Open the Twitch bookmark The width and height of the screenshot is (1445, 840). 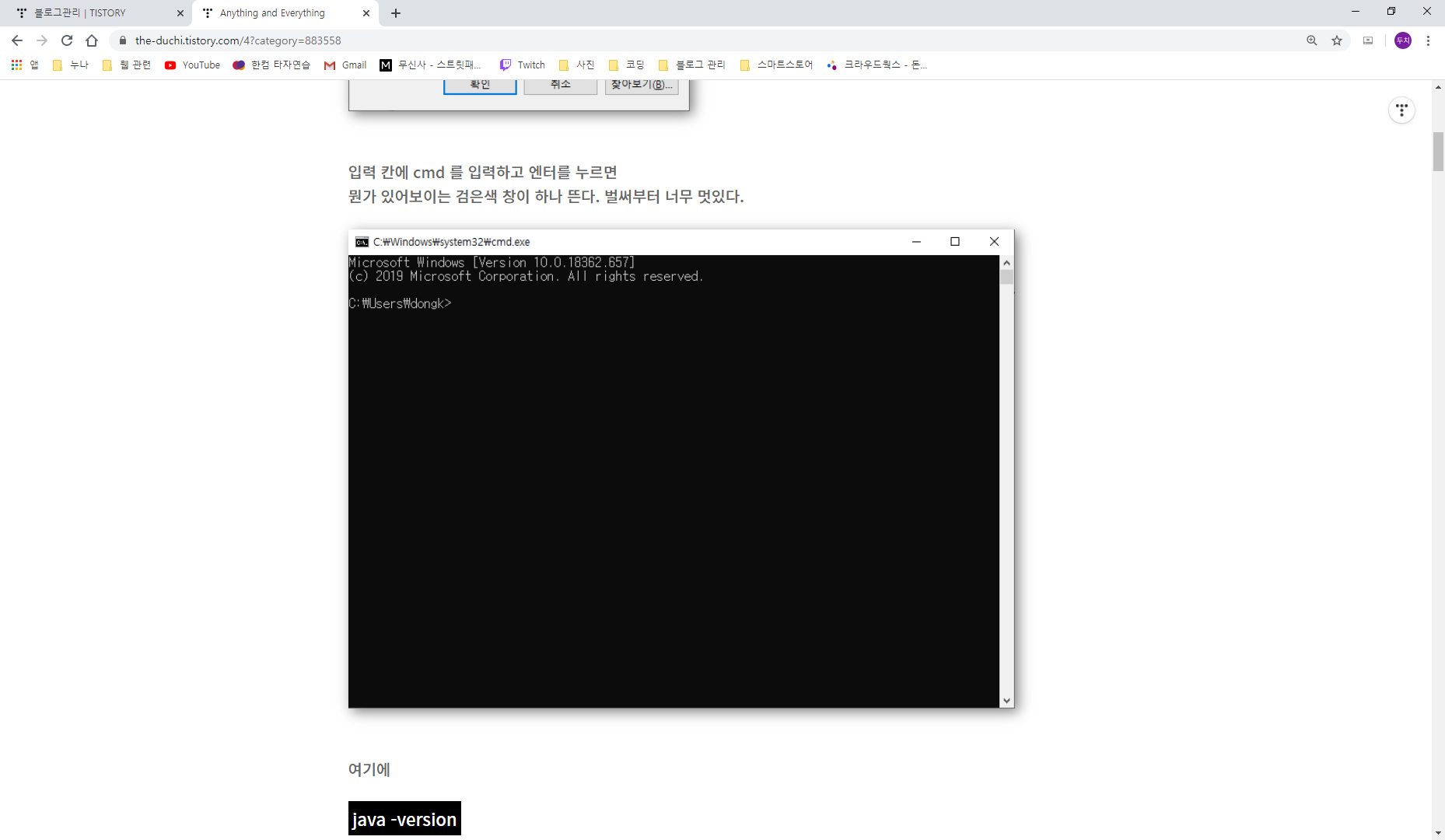tap(522, 65)
